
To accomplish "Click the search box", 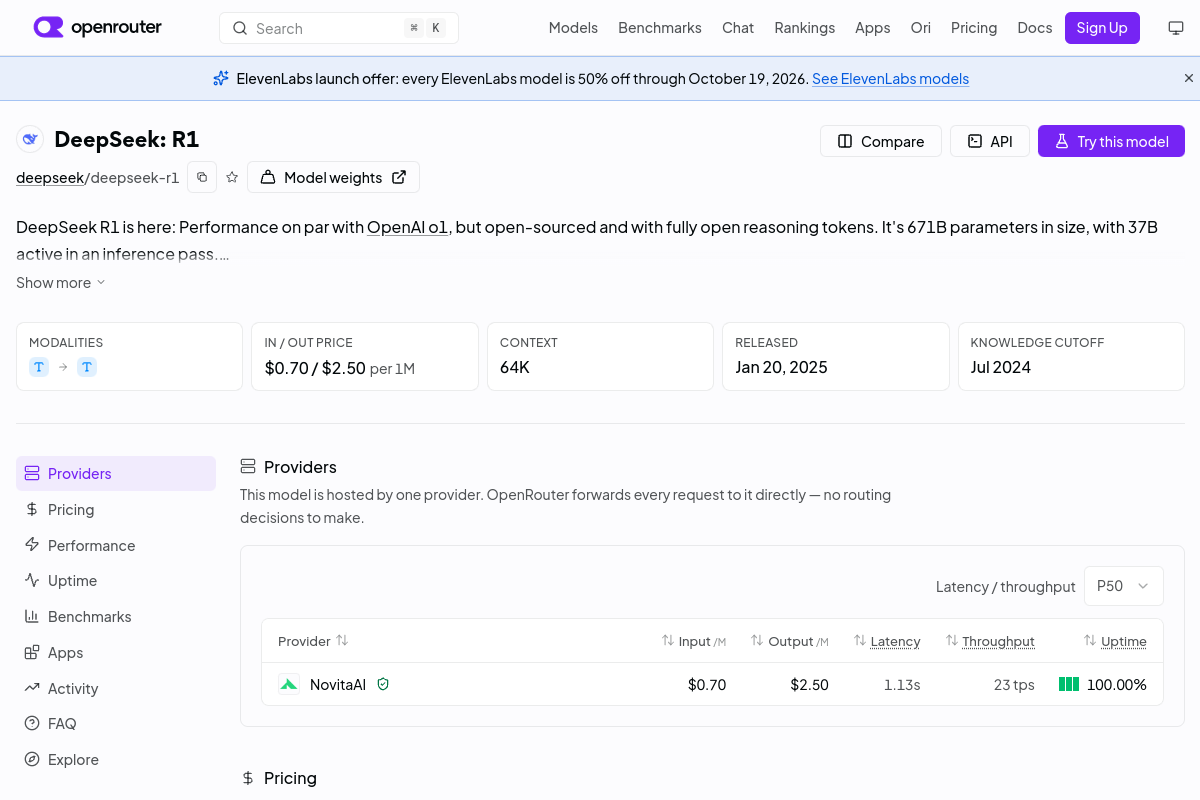I will (x=339, y=28).
